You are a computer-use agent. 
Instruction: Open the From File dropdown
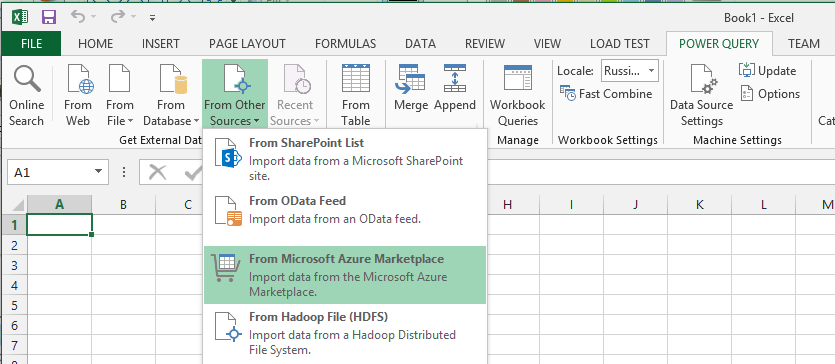tap(119, 96)
